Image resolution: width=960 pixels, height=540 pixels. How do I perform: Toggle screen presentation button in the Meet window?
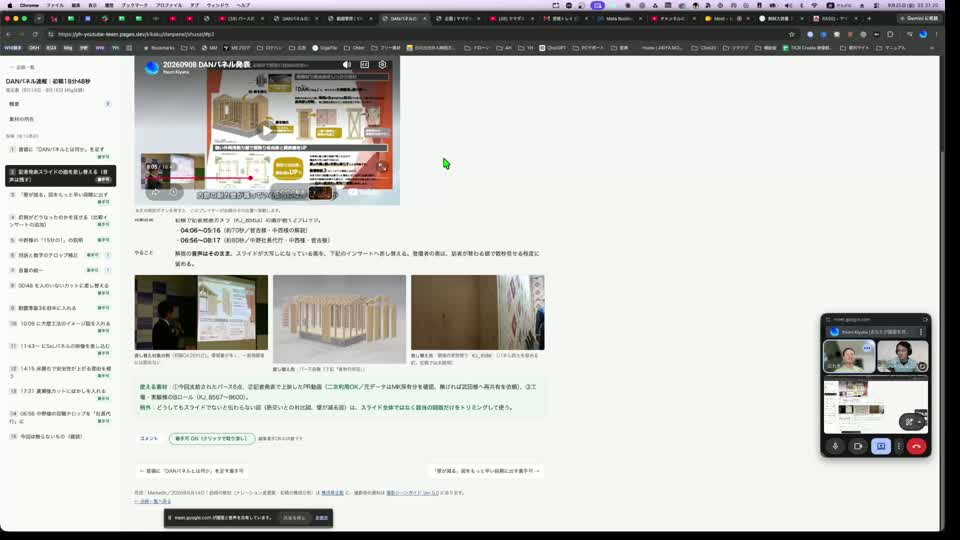coord(880,446)
